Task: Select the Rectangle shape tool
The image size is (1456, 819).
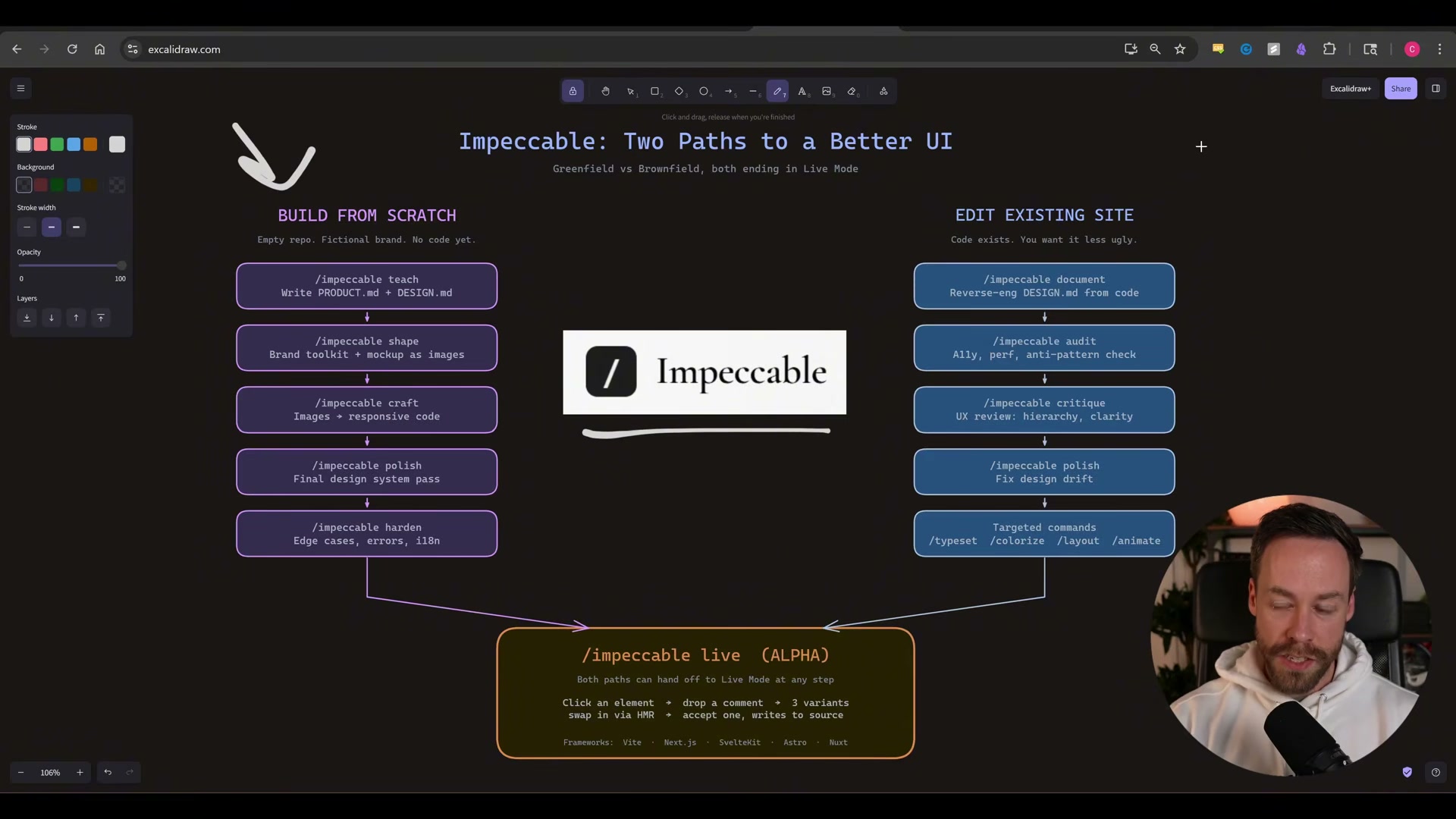Action: coord(655,91)
